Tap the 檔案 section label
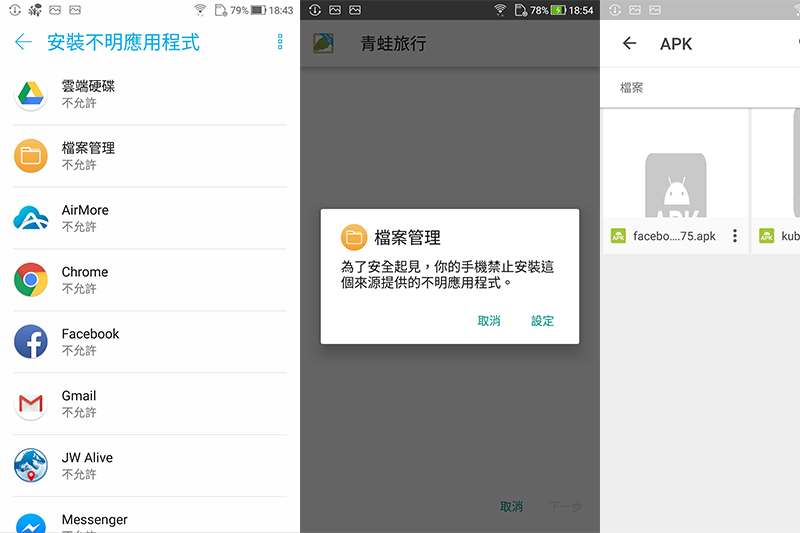Image resolution: width=800 pixels, height=533 pixels. click(x=631, y=88)
